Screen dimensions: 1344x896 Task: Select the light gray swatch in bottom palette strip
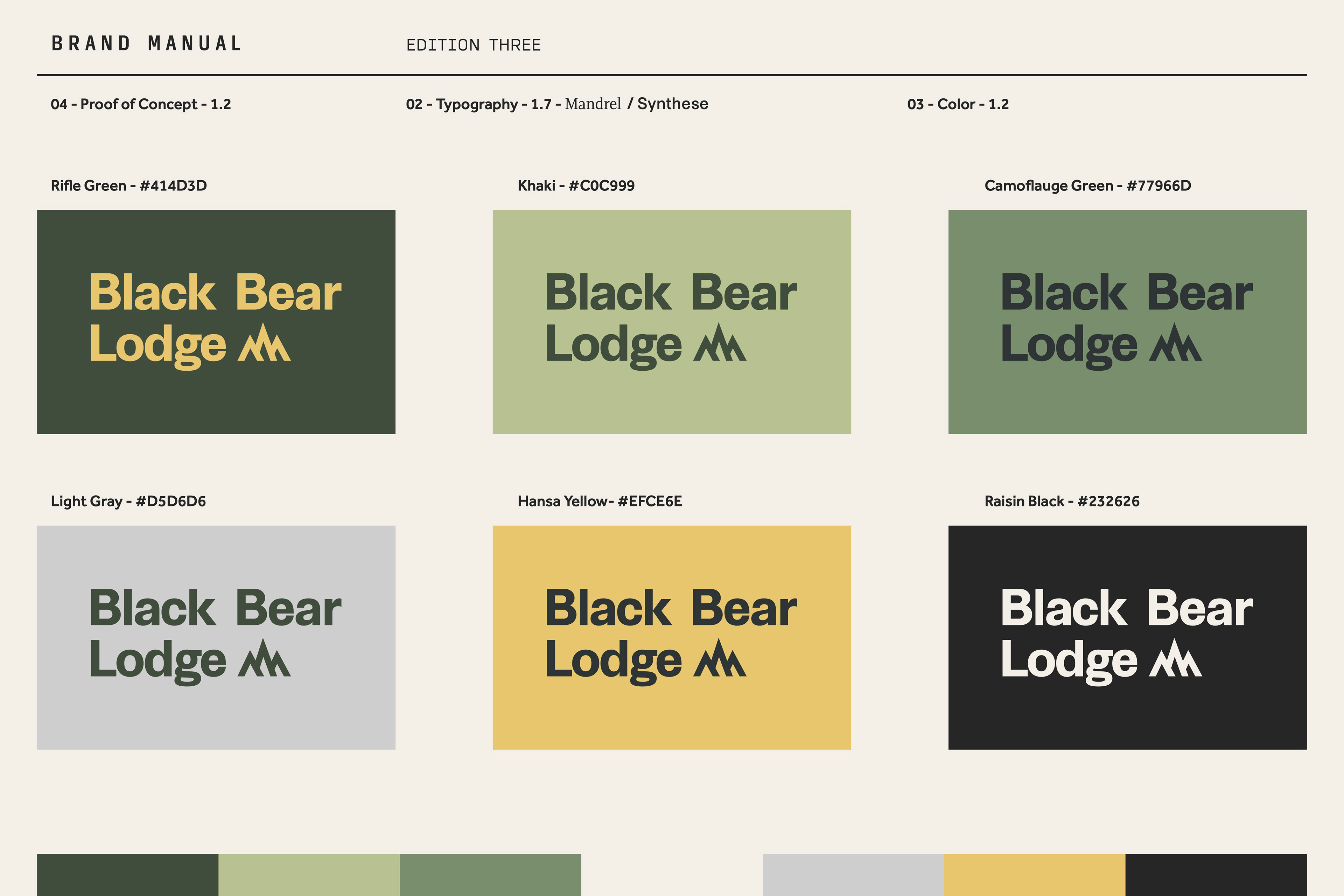(x=853, y=874)
